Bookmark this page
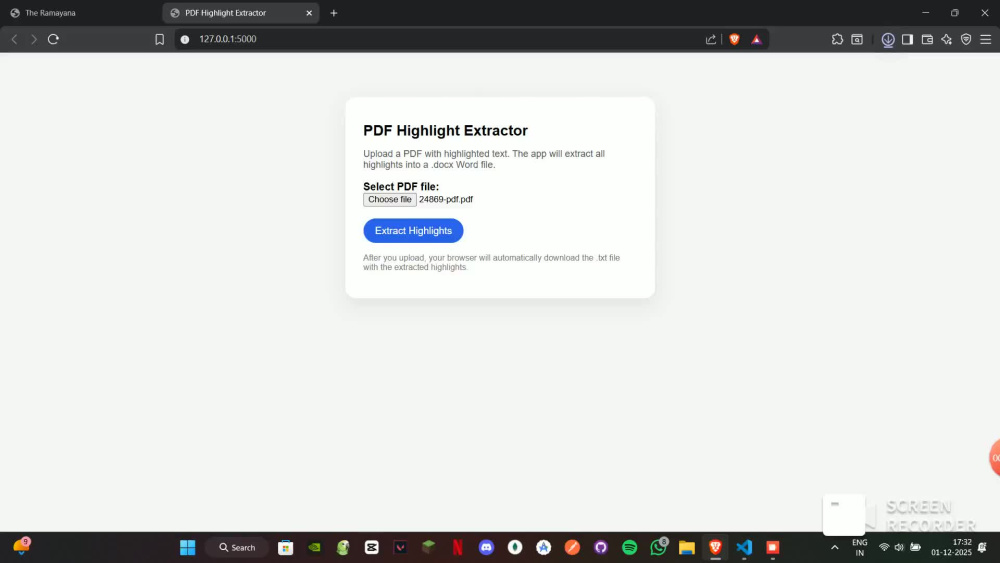This screenshot has height=563, width=1000. pos(159,39)
